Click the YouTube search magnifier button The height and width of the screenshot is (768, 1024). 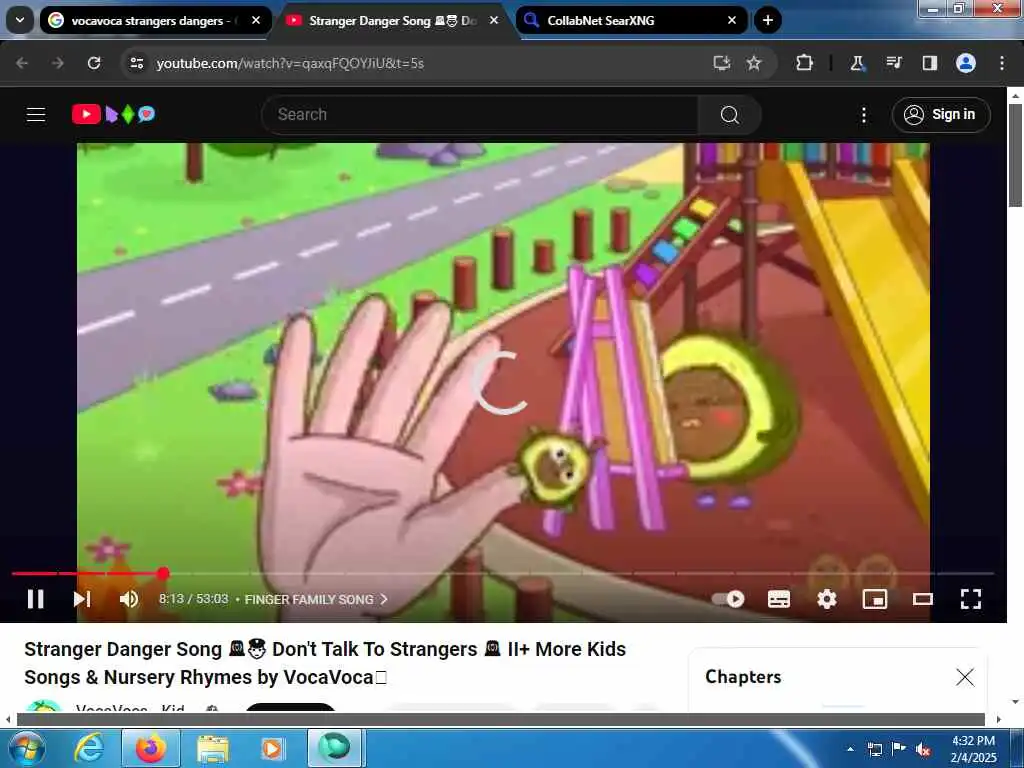click(x=729, y=115)
